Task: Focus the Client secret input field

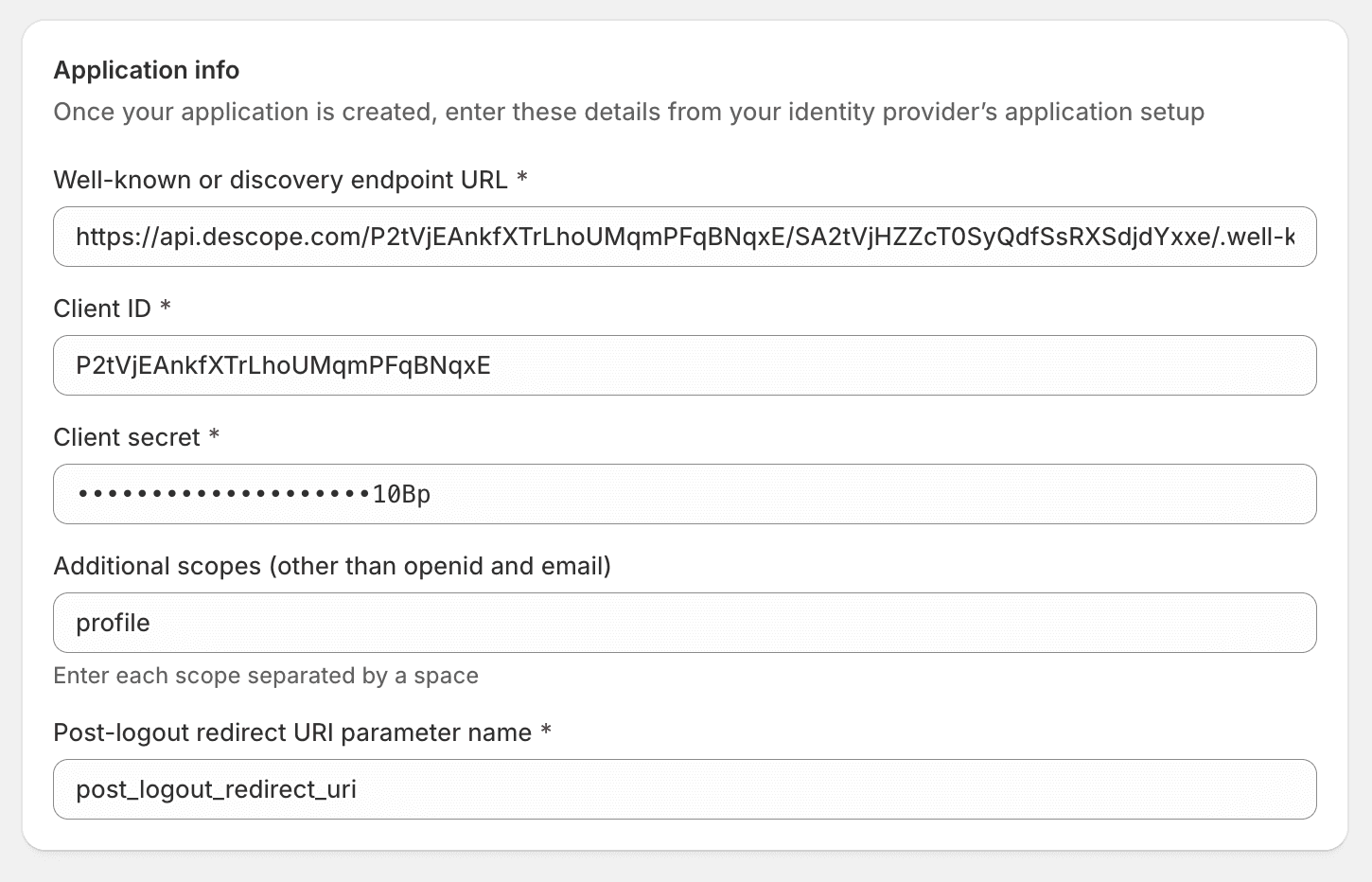Action: (x=684, y=493)
